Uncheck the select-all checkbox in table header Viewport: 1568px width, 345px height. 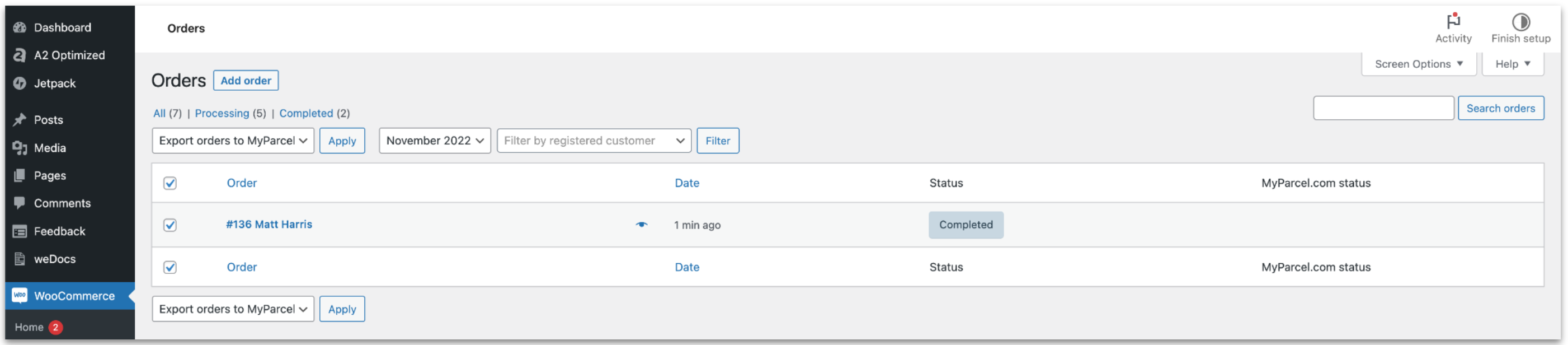[x=170, y=184]
